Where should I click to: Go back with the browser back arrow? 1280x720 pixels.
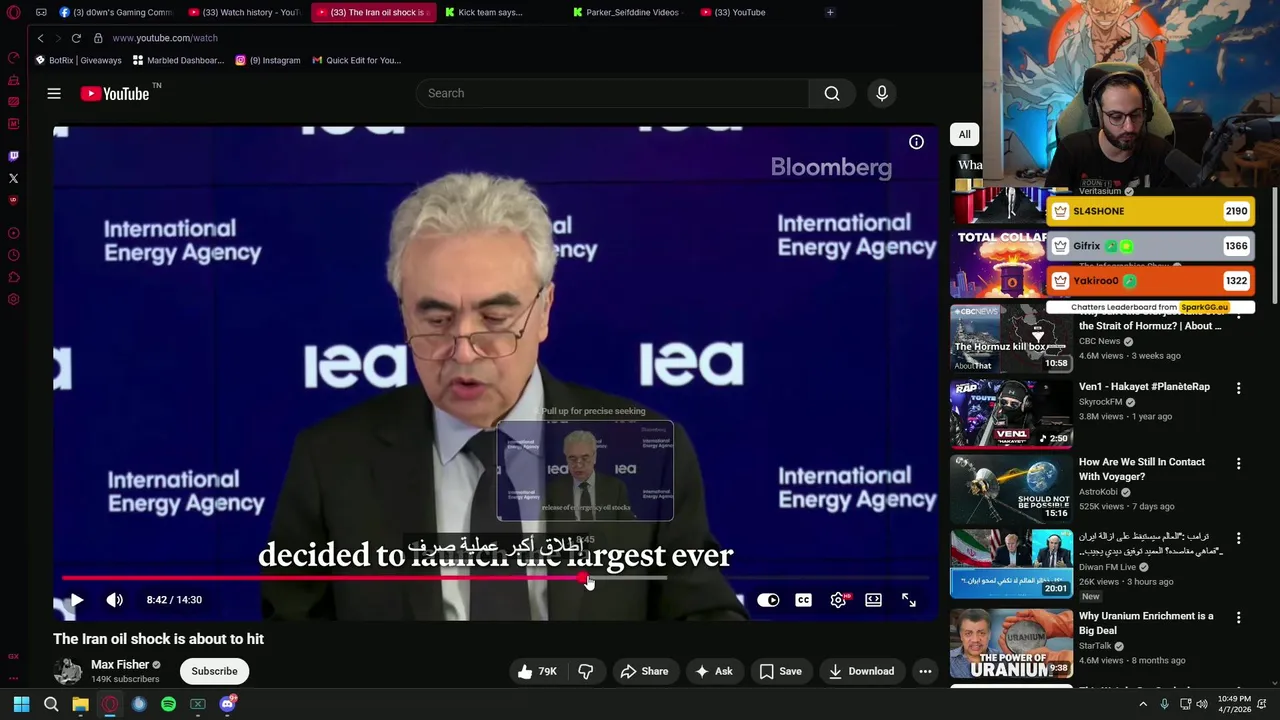click(40, 38)
